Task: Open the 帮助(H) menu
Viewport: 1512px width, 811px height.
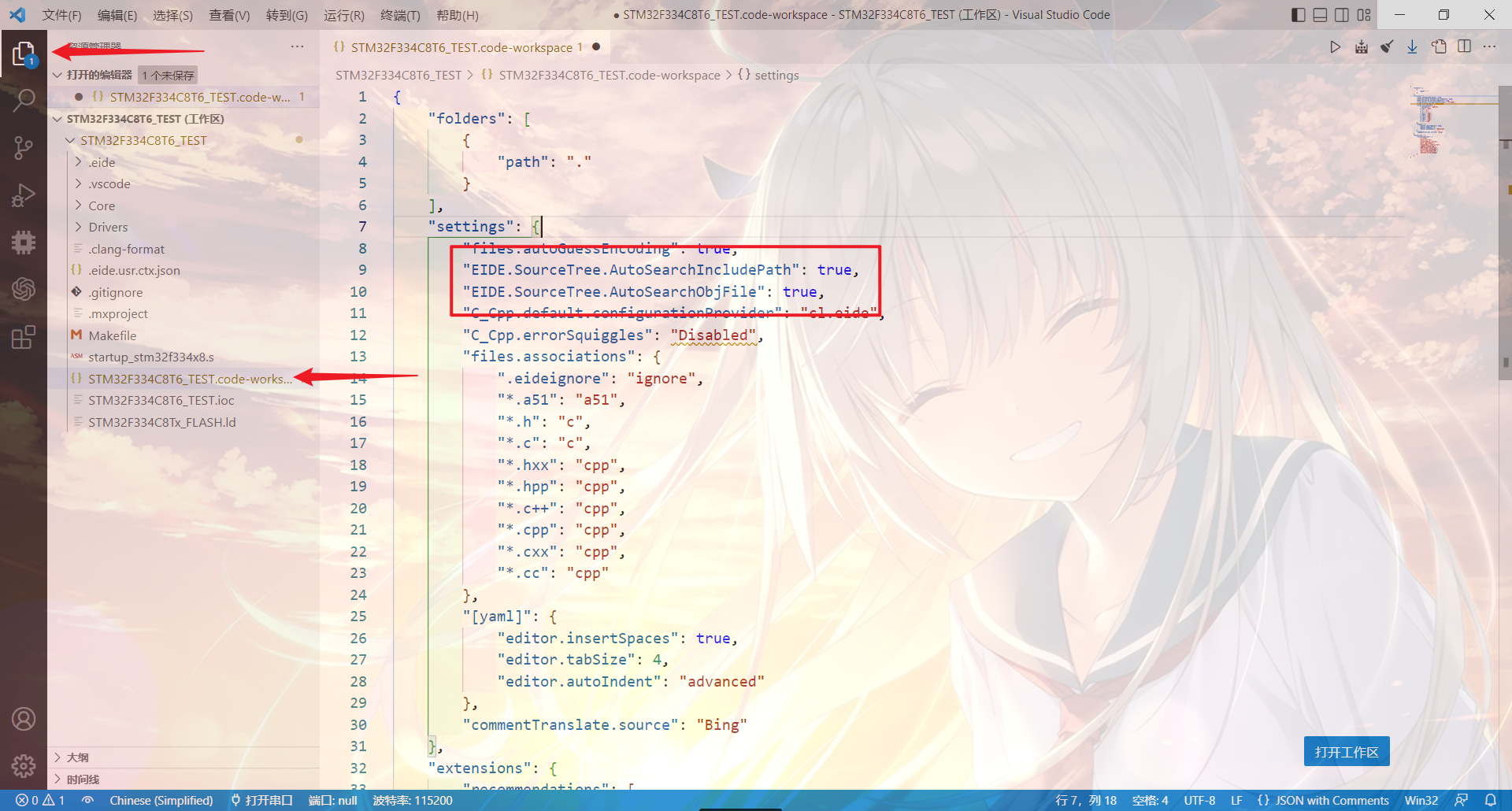Action: point(458,15)
